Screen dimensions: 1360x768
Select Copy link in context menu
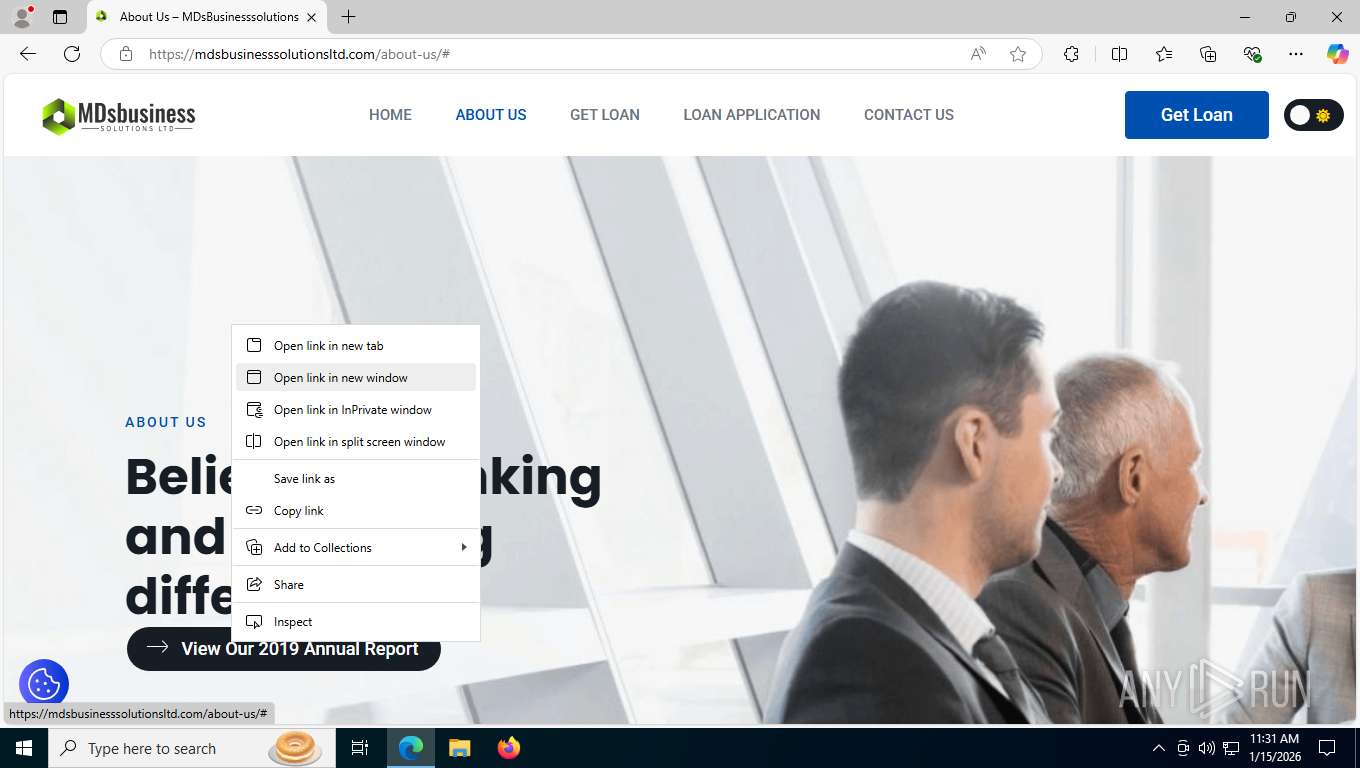[356, 511]
